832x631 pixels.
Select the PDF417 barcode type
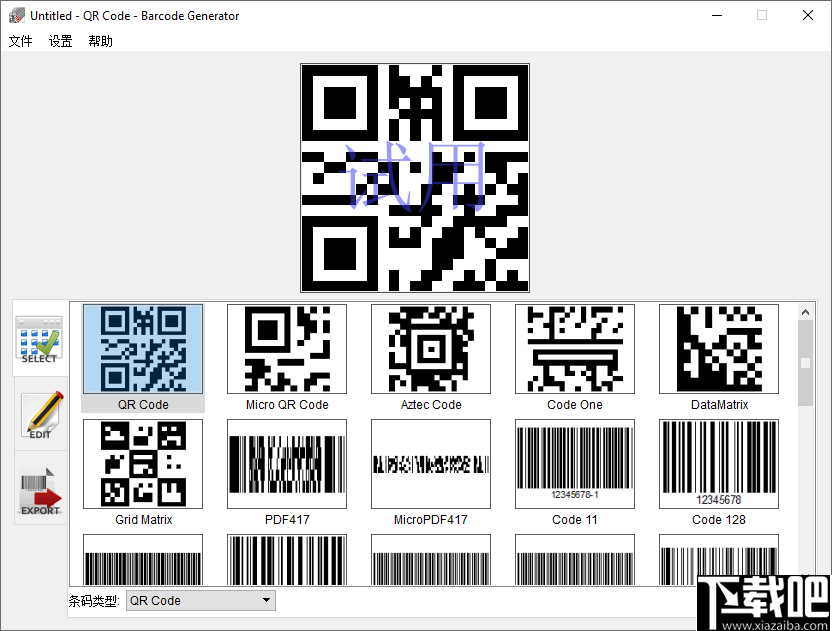point(286,464)
